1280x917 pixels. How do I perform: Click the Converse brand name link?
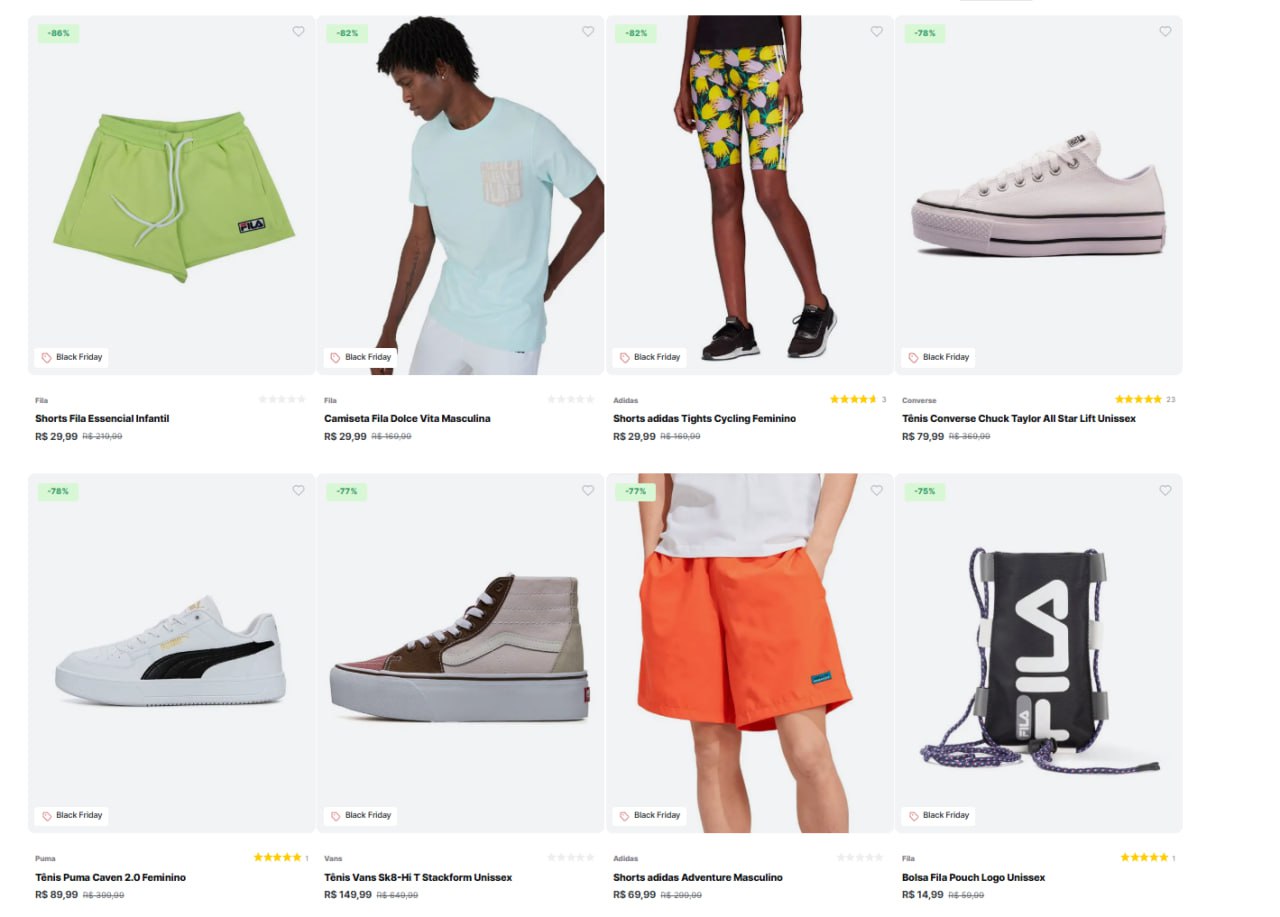(x=918, y=399)
